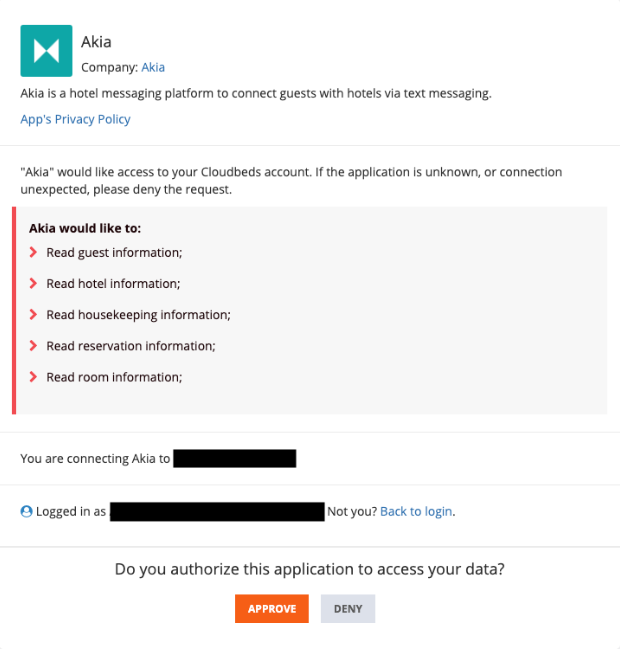Click chevron beside Read hotel information
Screen dimensions: 620x655
tap(33, 284)
